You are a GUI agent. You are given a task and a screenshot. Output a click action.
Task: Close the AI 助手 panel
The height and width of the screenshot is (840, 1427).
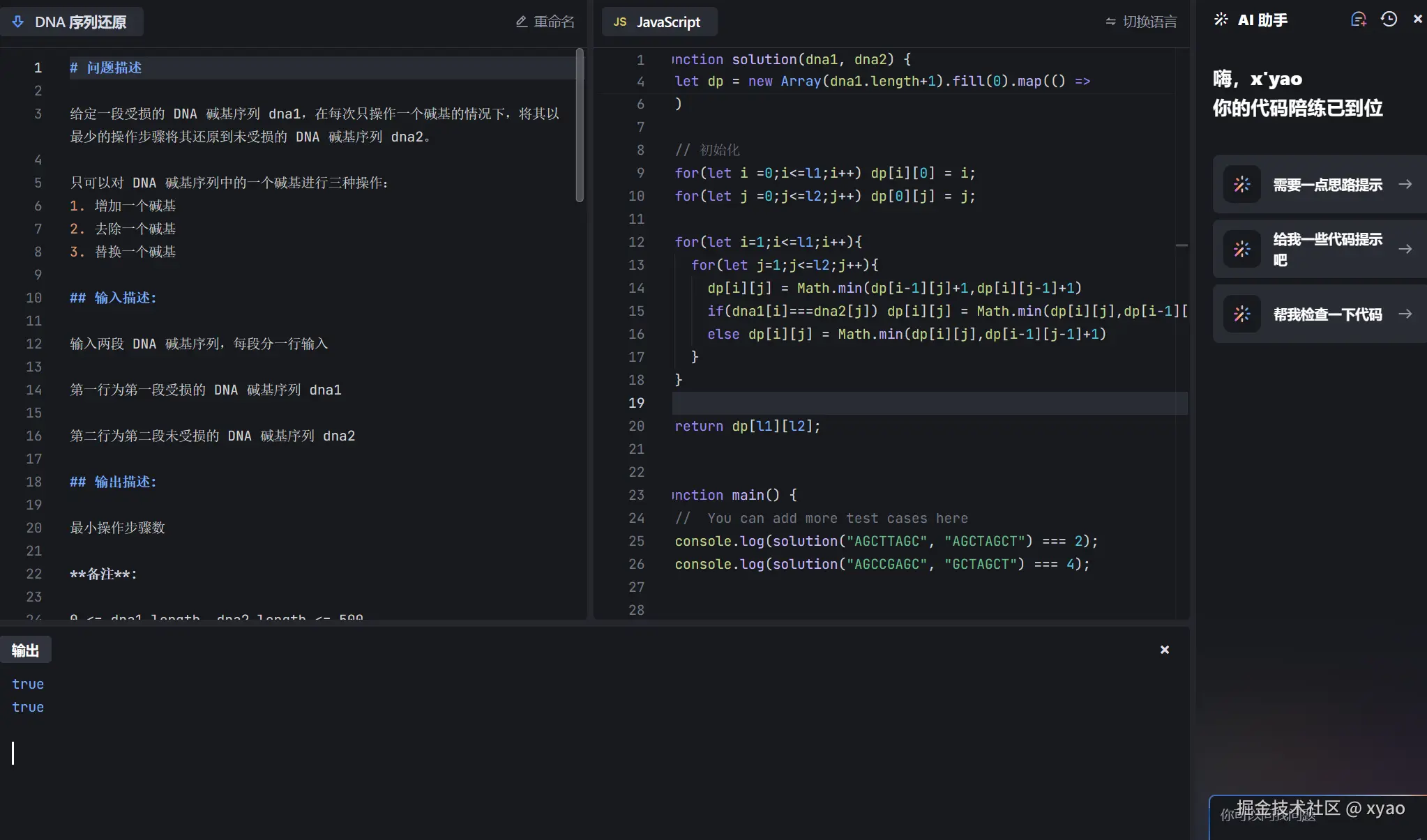coord(1417,20)
